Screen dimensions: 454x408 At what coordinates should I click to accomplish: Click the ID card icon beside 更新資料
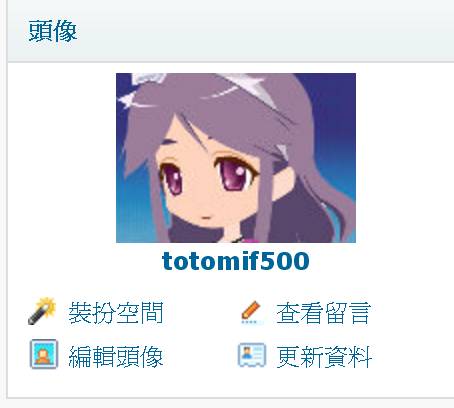252,355
